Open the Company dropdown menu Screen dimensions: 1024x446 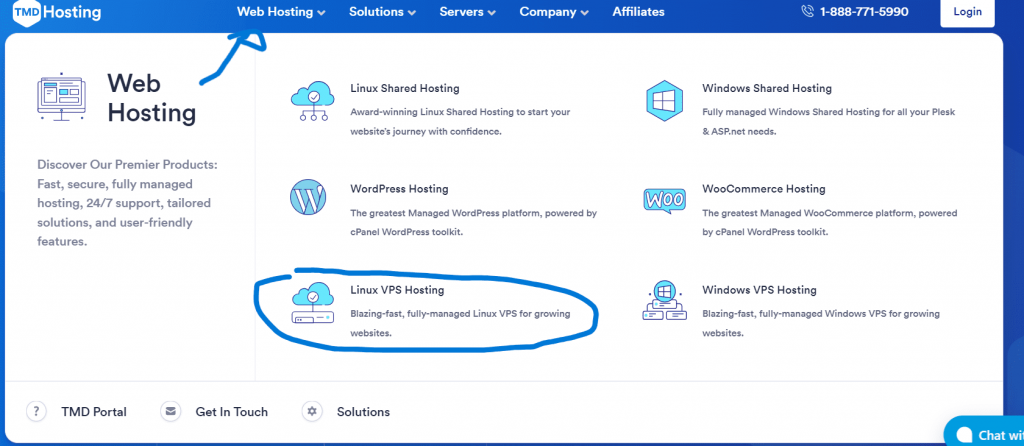pyautogui.click(x=554, y=12)
